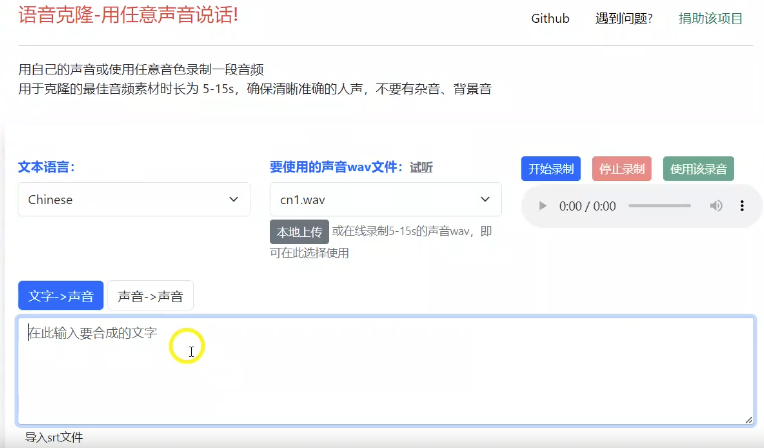Click the 0:00 / 0:00 time display
The height and width of the screenshot is (448, 764).
[x=588, y=206]
